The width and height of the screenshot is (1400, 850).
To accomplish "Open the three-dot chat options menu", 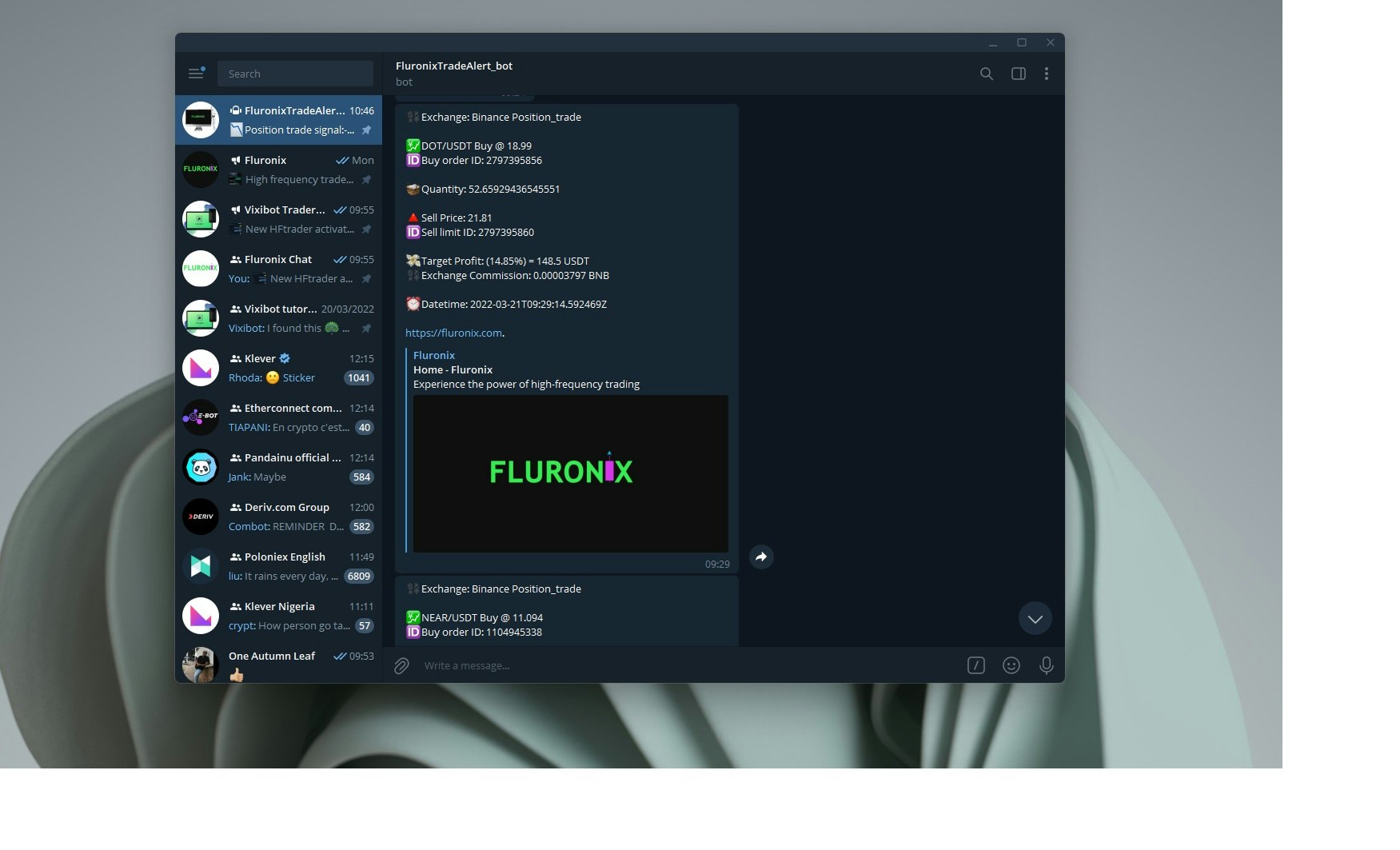I will [1047, 73].
